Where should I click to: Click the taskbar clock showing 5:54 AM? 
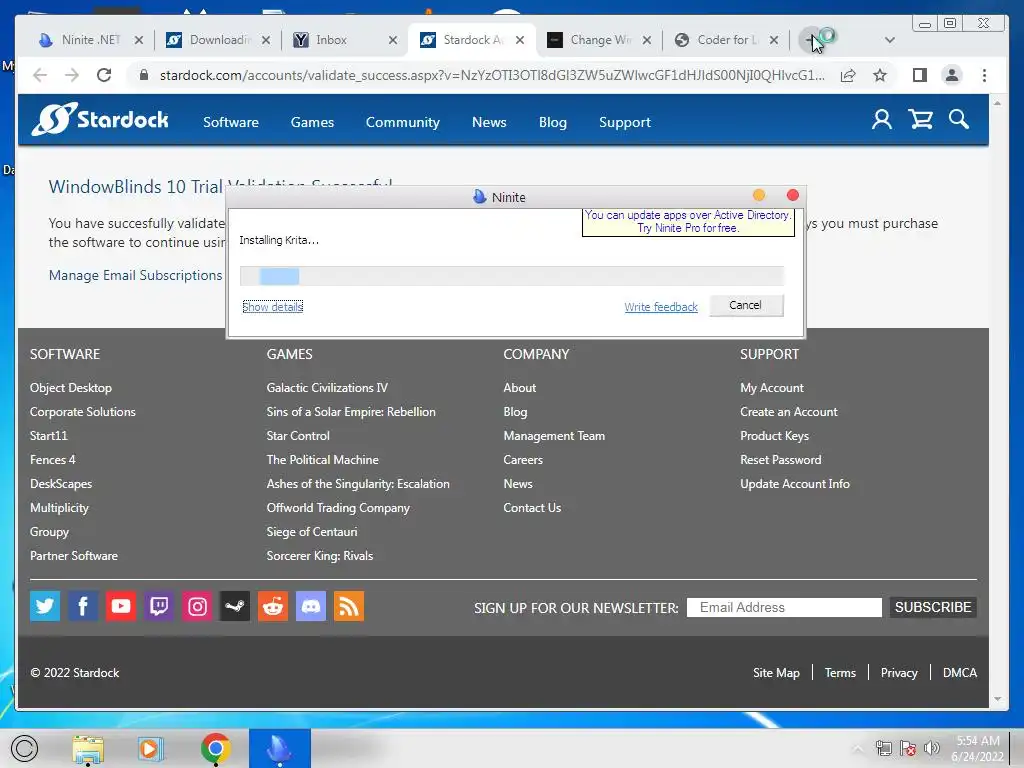click(978, 748)
